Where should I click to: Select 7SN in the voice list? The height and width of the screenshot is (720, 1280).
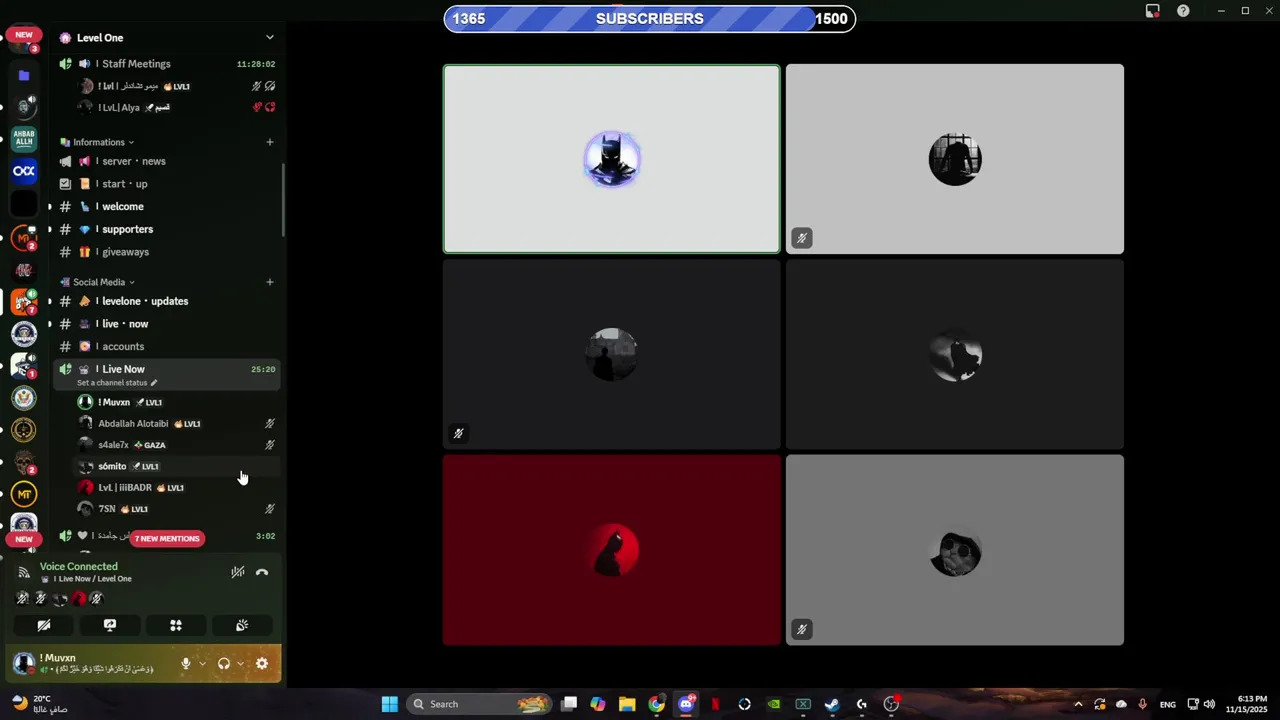[x=176, y=509]
